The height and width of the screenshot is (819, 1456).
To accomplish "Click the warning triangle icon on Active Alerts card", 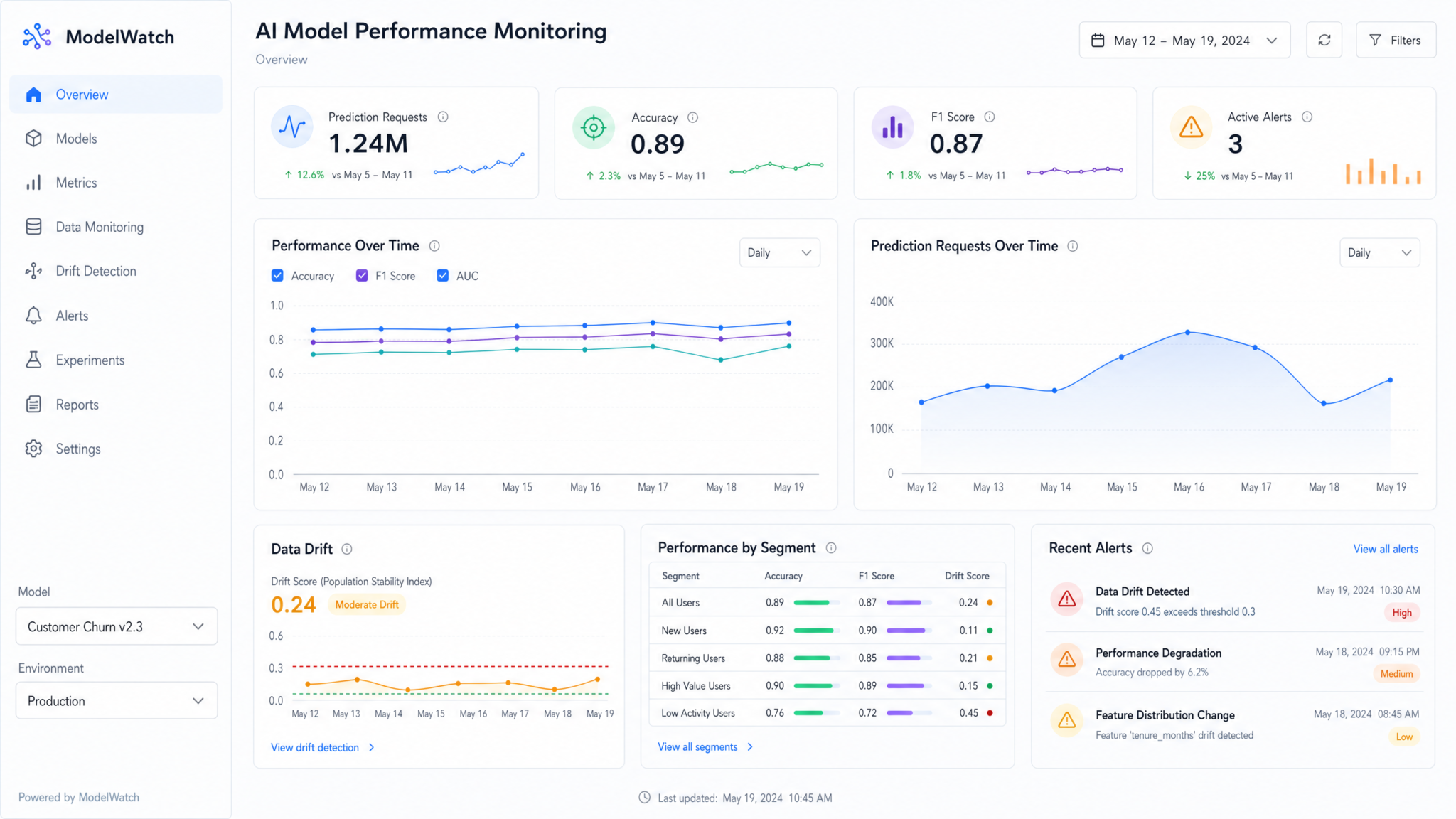I will (x=1191, y=127).
